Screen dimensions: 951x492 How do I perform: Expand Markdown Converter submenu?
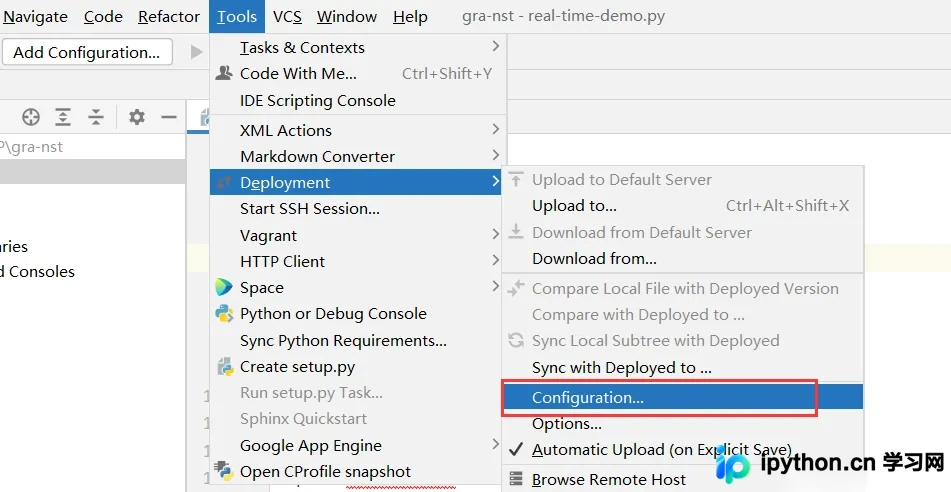click(x=358, y=157)
